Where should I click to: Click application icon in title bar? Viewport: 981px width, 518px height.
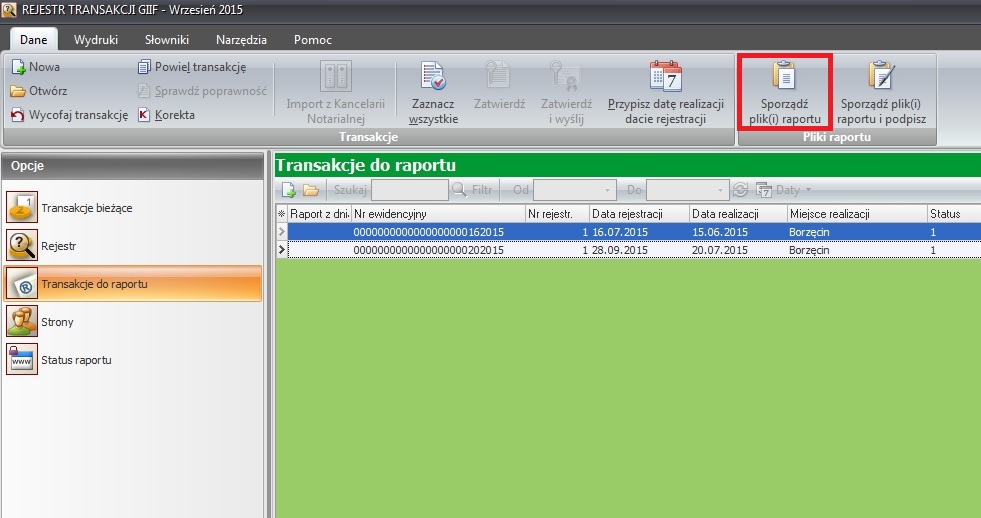(x=9, y=9)
